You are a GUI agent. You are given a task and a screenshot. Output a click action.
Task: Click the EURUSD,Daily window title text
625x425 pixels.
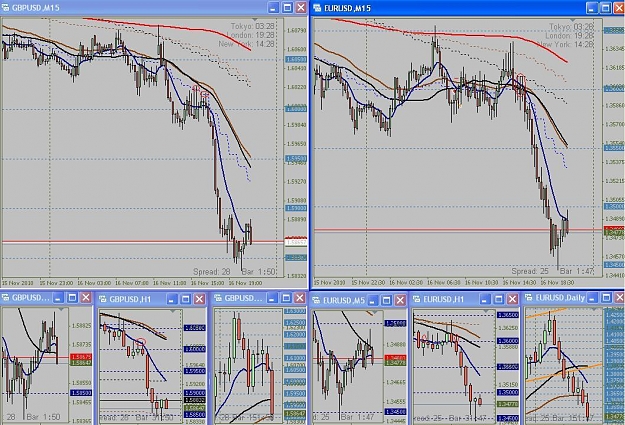[x=560, y=297]
